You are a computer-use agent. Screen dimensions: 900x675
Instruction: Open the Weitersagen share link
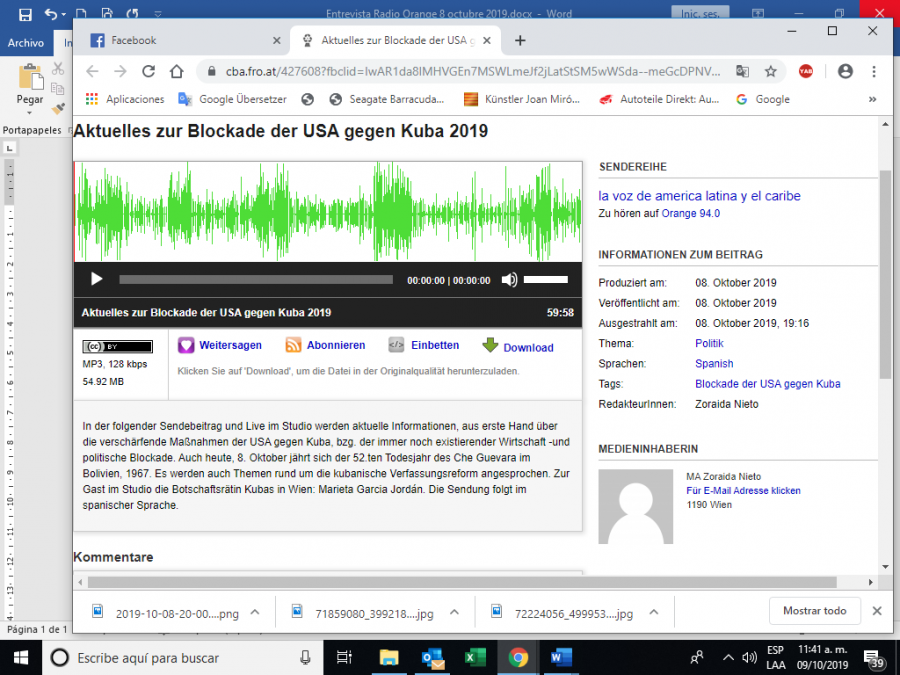pos(230,345)
